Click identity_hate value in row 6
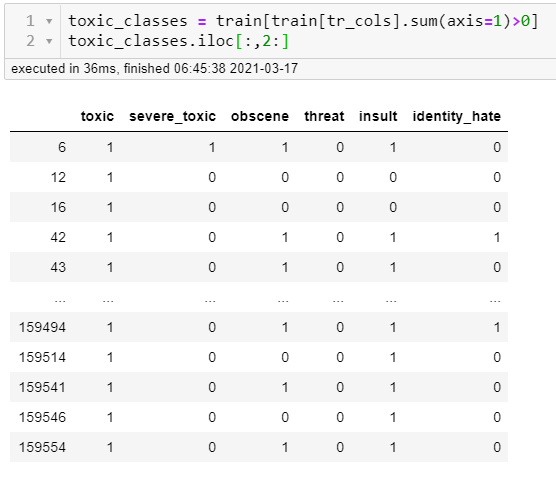The height and width of the screenshot is (480, 556). 497,147
